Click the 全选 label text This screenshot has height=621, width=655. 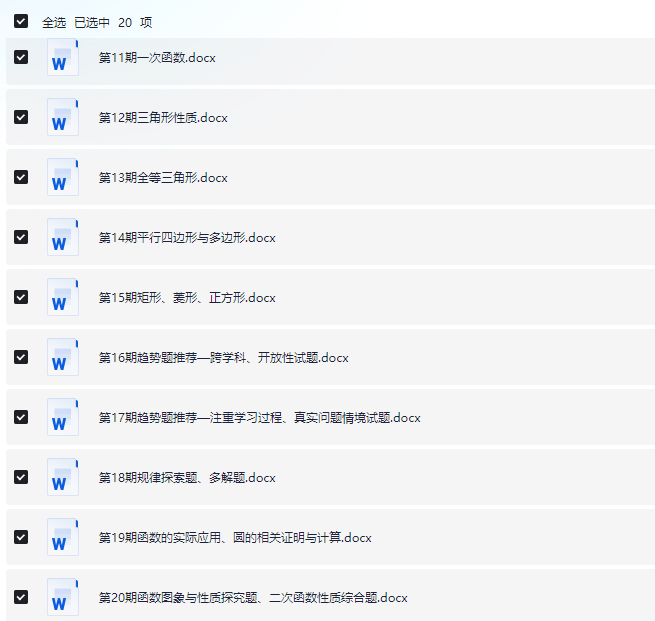pyautogui.click(x=54, y=23)
